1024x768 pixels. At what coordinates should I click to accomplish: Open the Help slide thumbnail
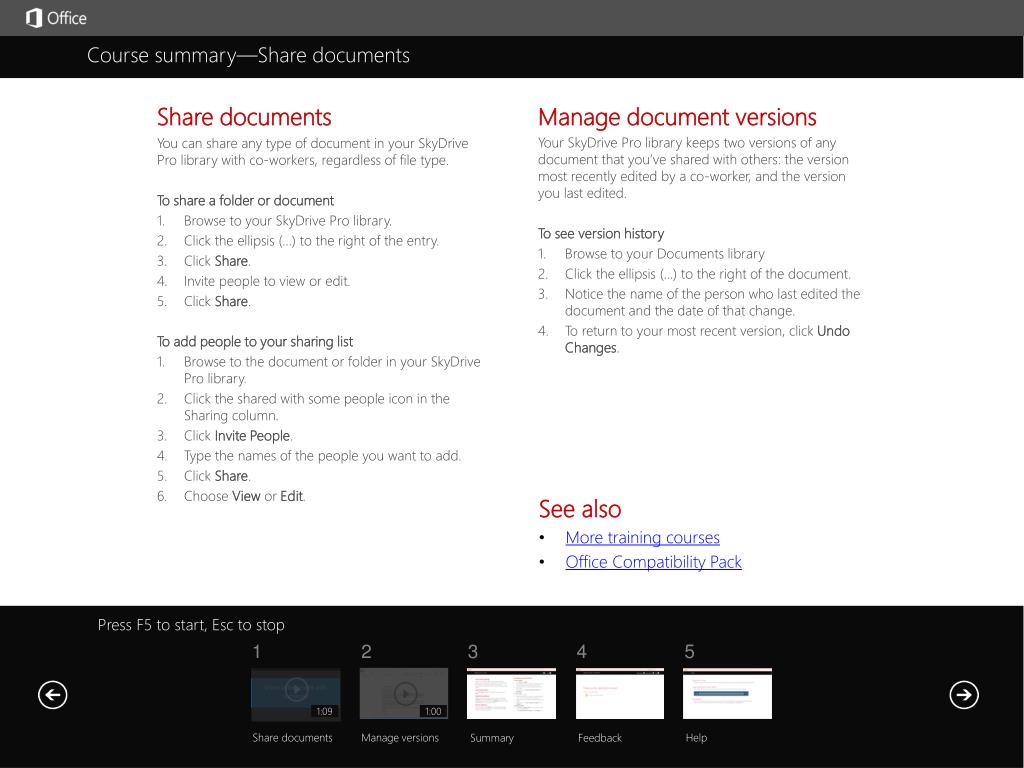pos(728,694)
